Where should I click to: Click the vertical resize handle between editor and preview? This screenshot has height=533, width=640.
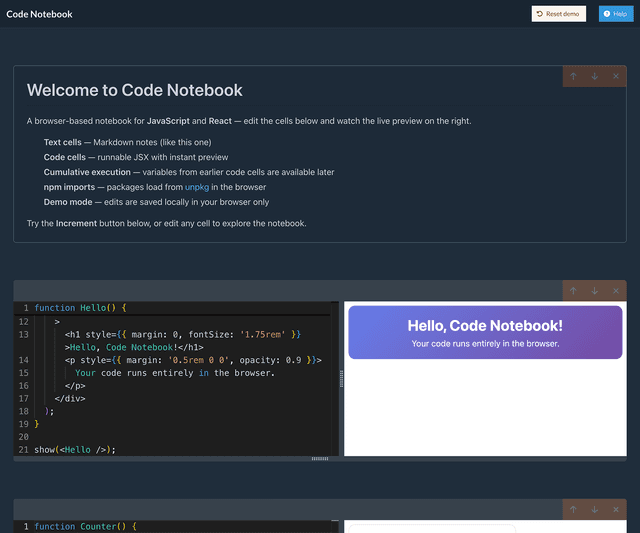tap(341, 379)
